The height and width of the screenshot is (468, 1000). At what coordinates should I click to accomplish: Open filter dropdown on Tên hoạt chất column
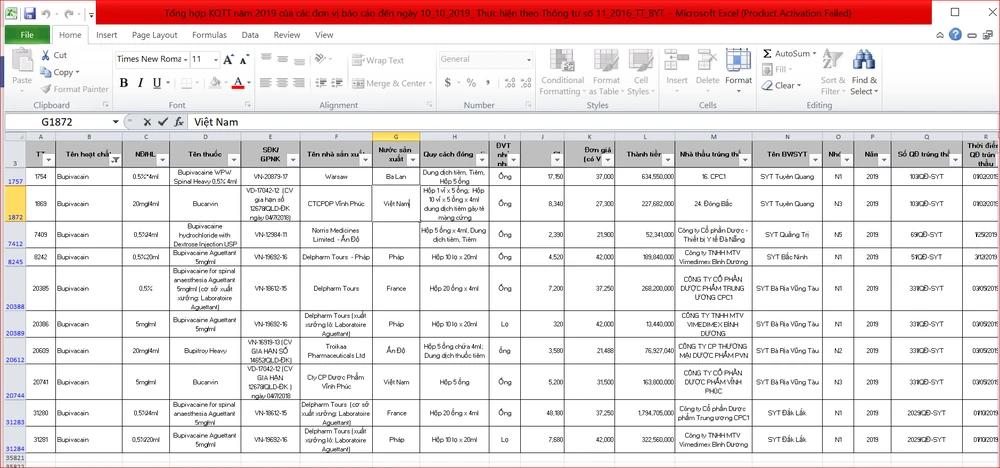pyautogui.click(x=116, y=159)
